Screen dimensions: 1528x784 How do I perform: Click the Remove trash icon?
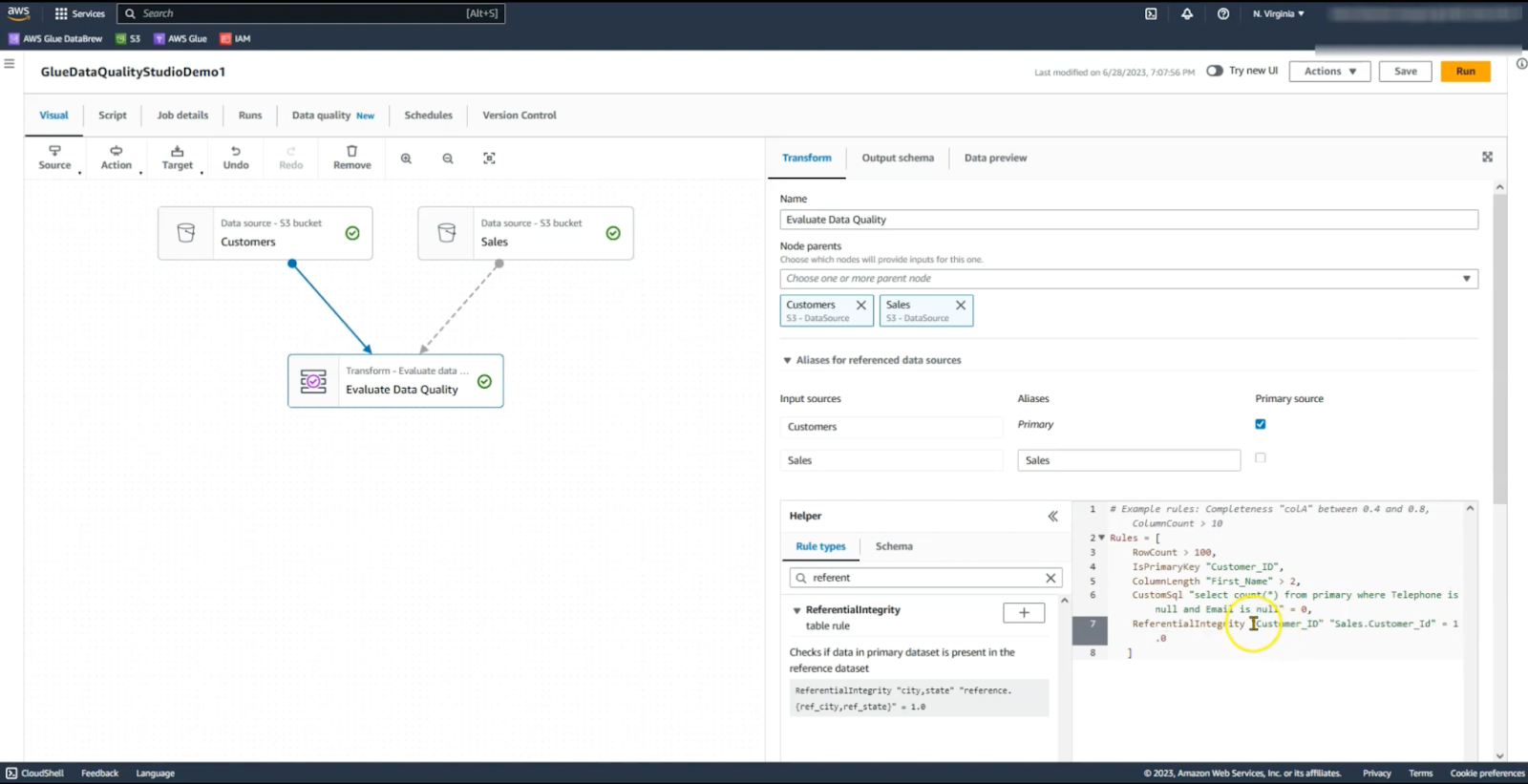352,158
